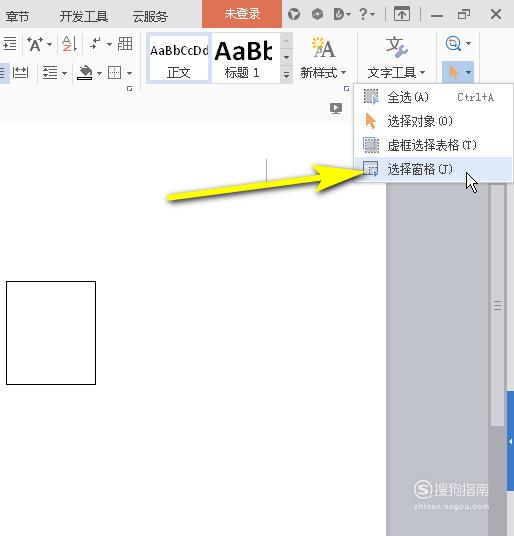Apply the 正文 style
The width and height of the screenshot is (514, 536).
tap(179, 58)
